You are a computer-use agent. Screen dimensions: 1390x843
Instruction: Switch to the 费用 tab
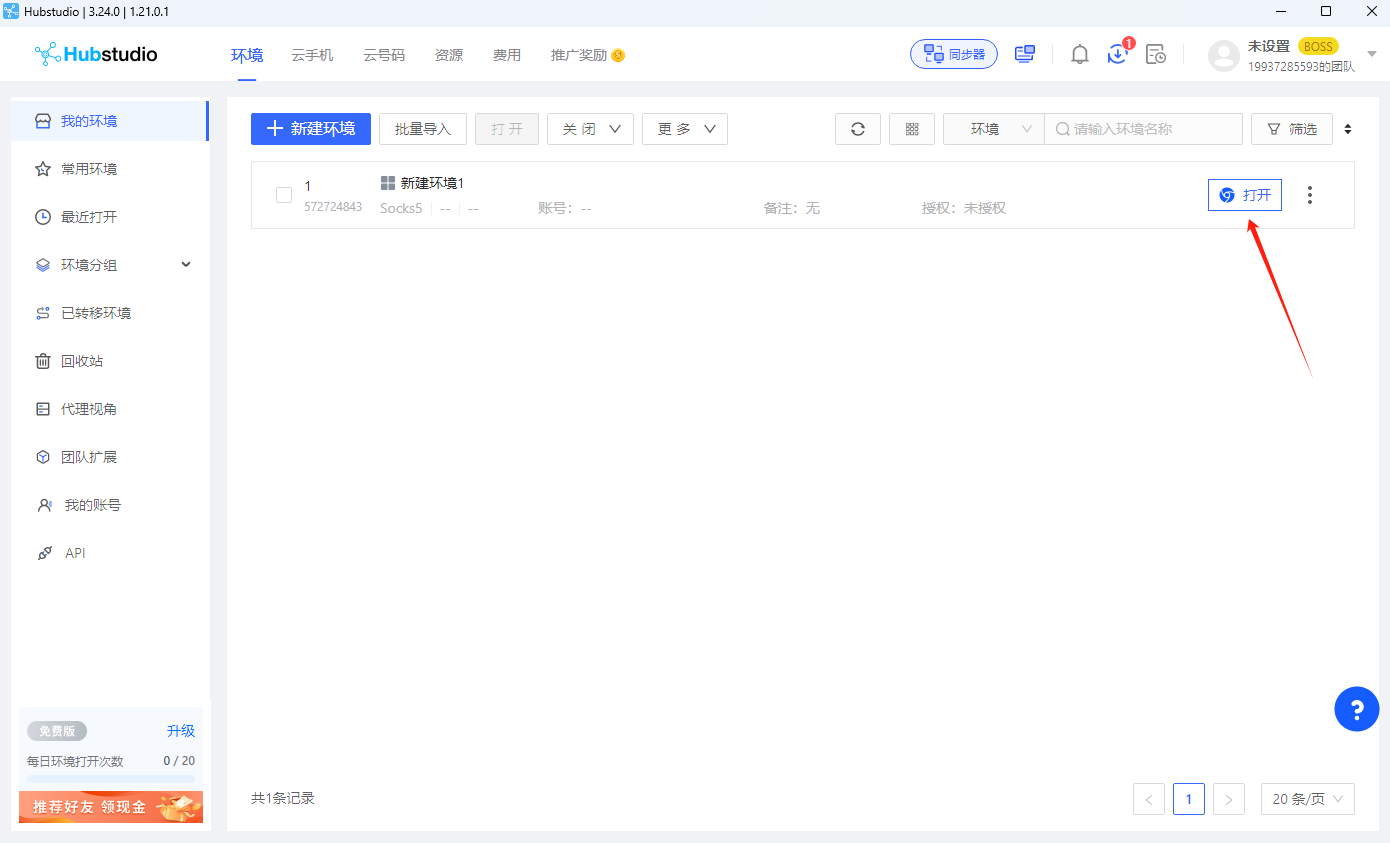507,55
